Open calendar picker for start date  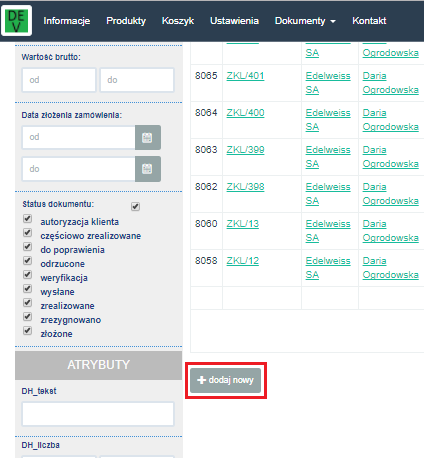[148, 137]
